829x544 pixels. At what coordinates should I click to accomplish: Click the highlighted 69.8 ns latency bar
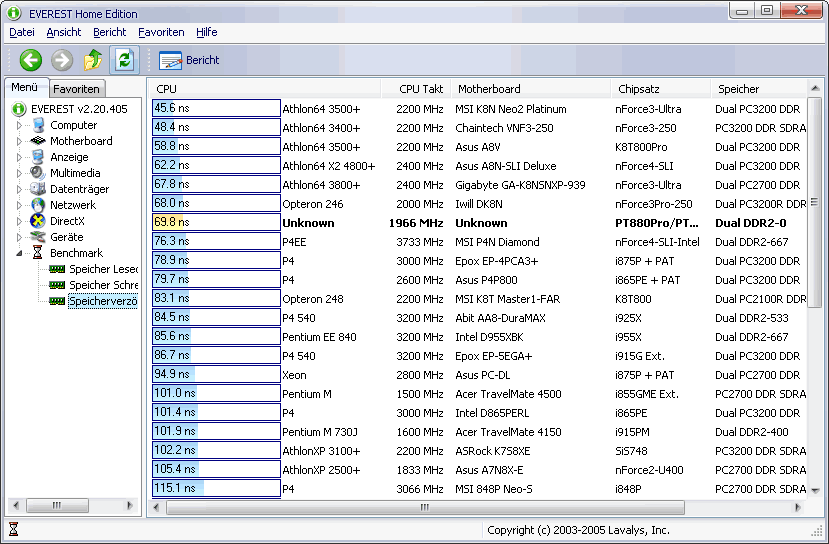coord(216,222)
